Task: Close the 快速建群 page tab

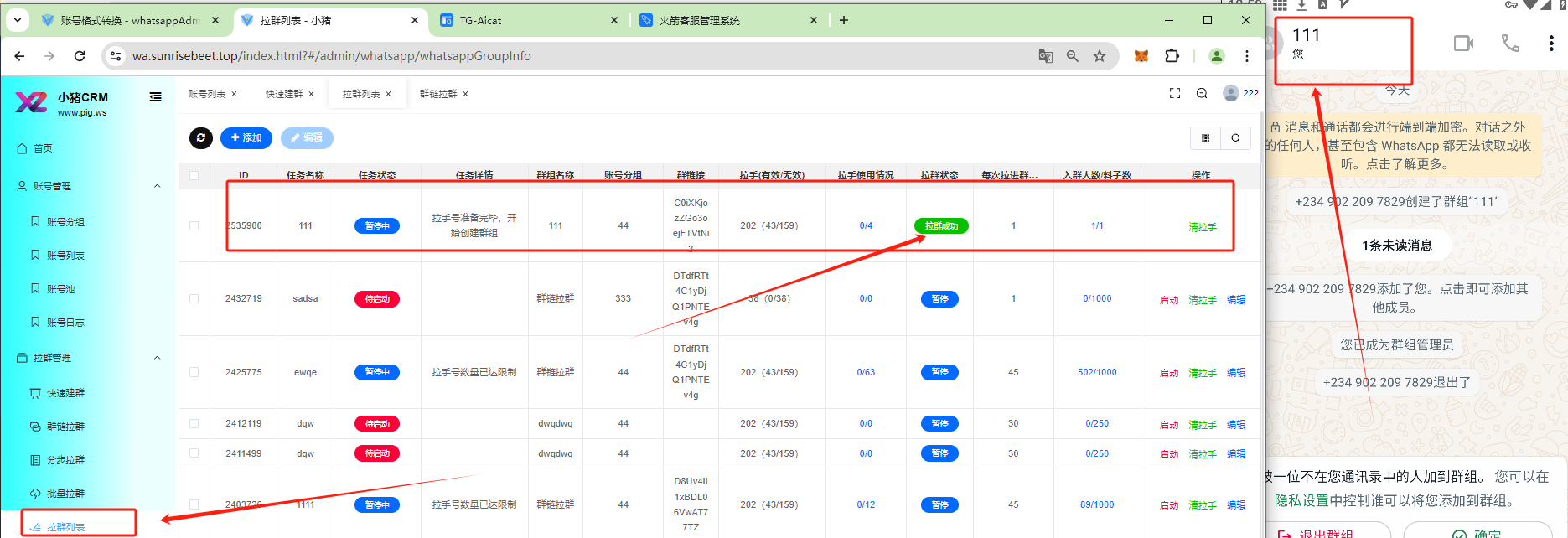Action: 312,94
